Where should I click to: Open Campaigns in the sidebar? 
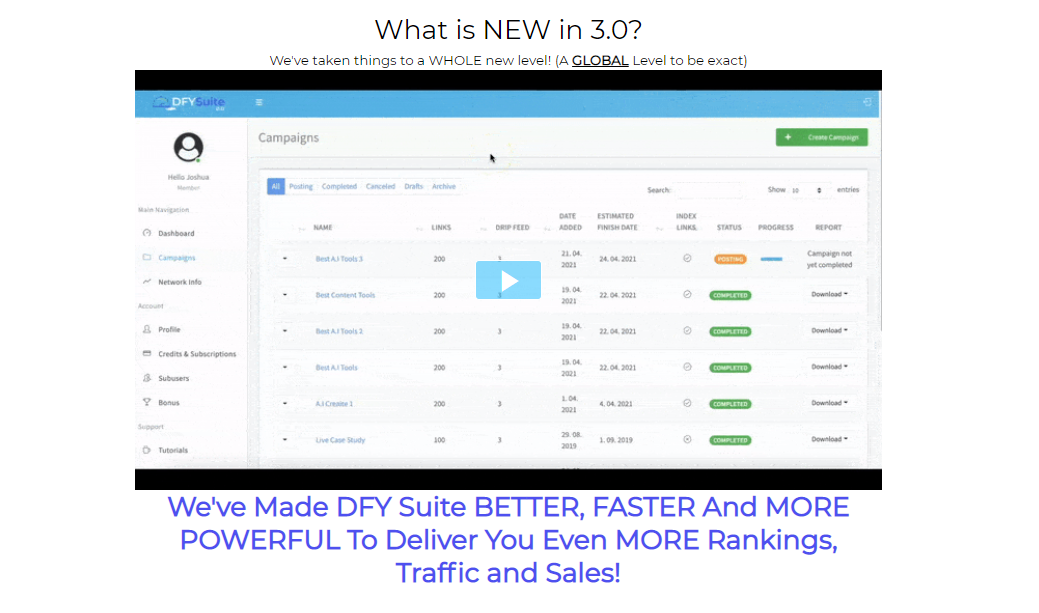(x=177, y=258)
